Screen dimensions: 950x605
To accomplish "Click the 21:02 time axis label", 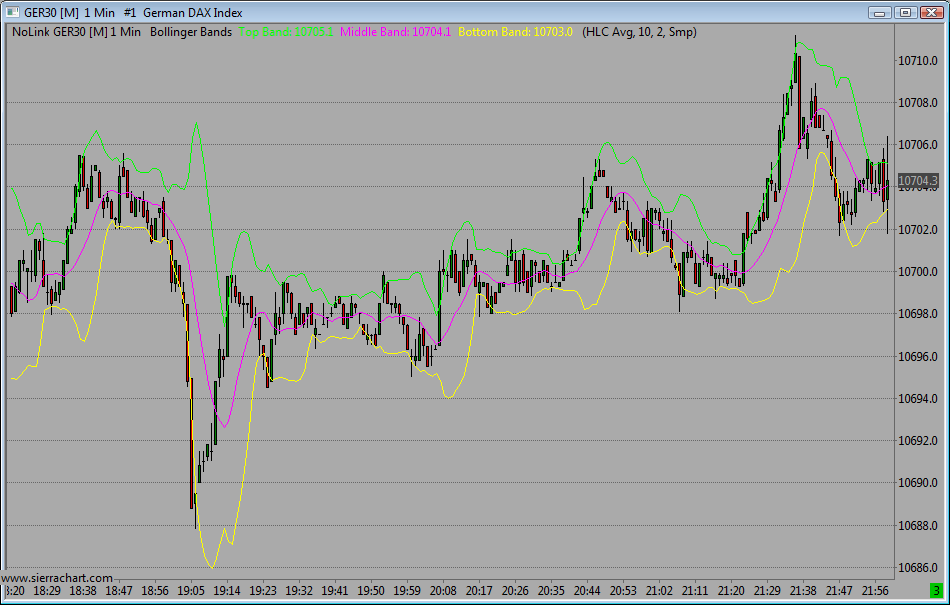I will pos(659,590).
